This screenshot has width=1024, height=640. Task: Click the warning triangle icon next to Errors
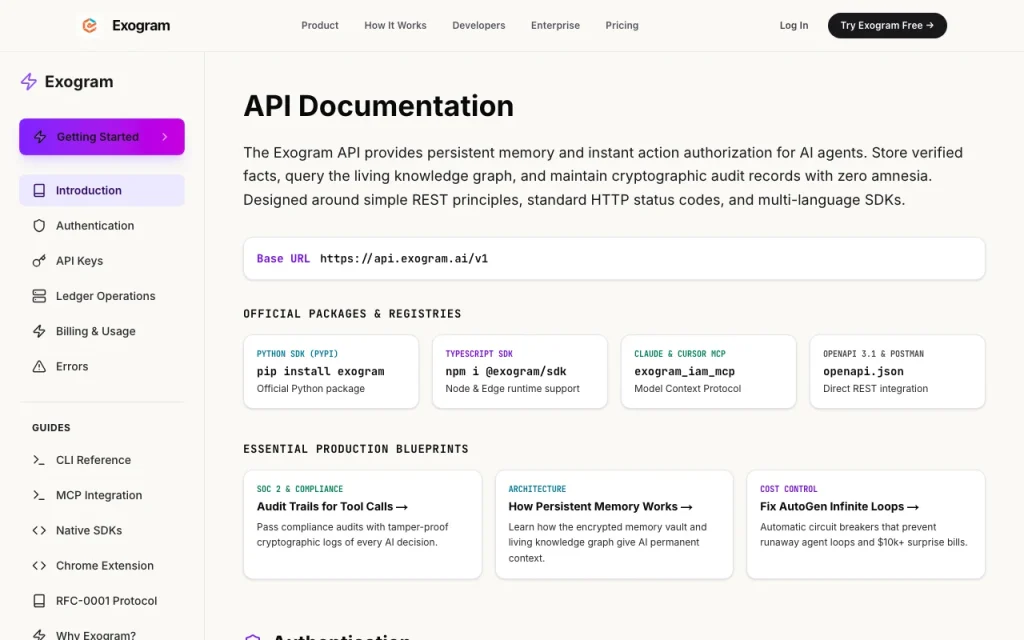(x=39, y=366)
